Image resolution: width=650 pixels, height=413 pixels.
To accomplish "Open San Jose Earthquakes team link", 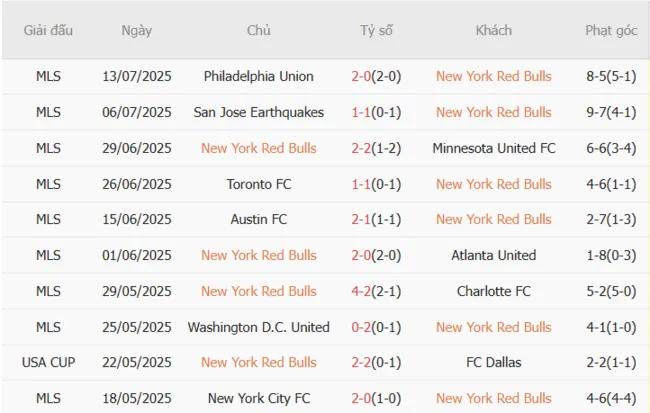I will click(x=258, y=112).
